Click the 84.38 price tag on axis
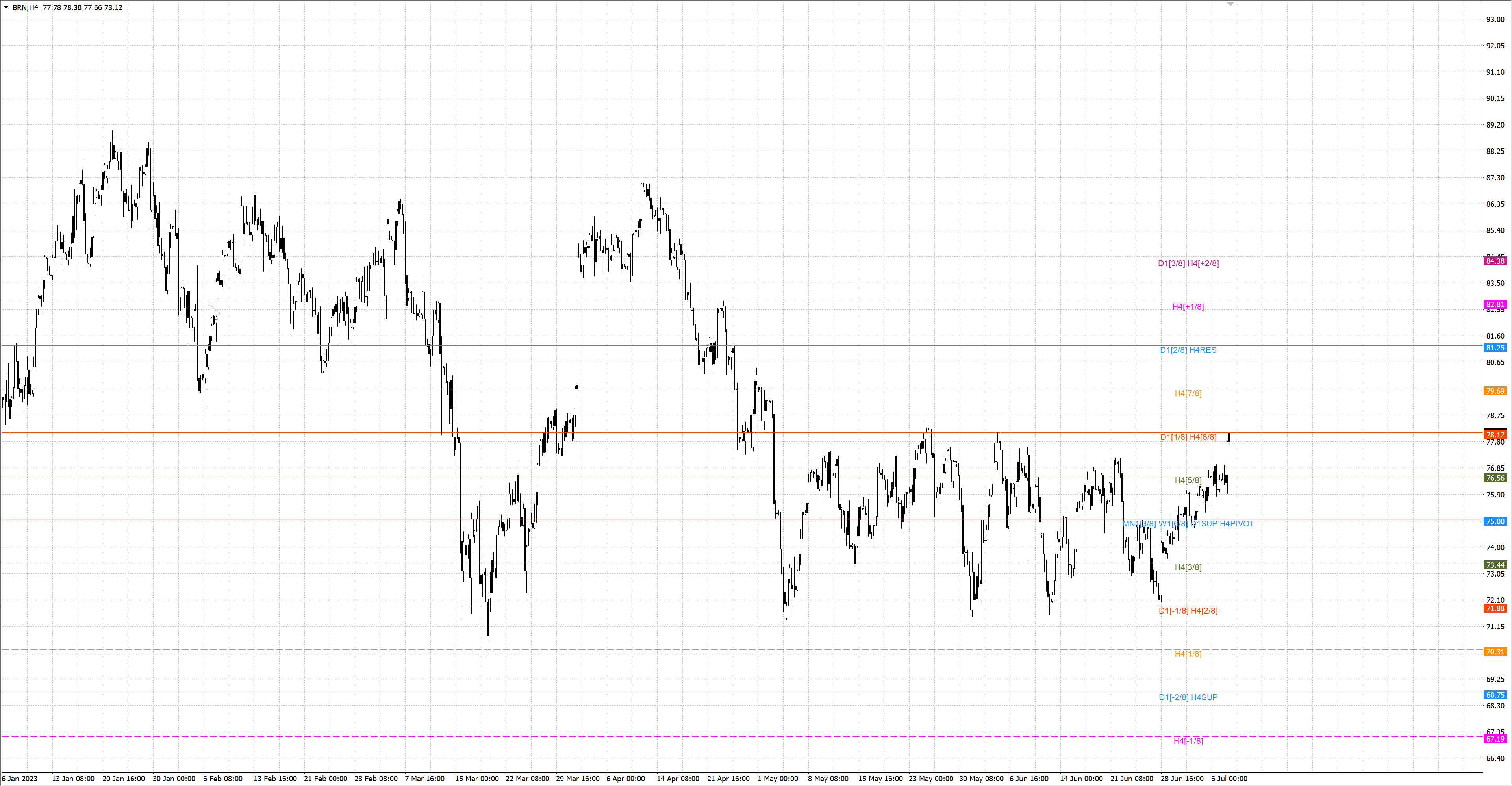This screenshot has height=786, width=1512. tap(1495, 261)
